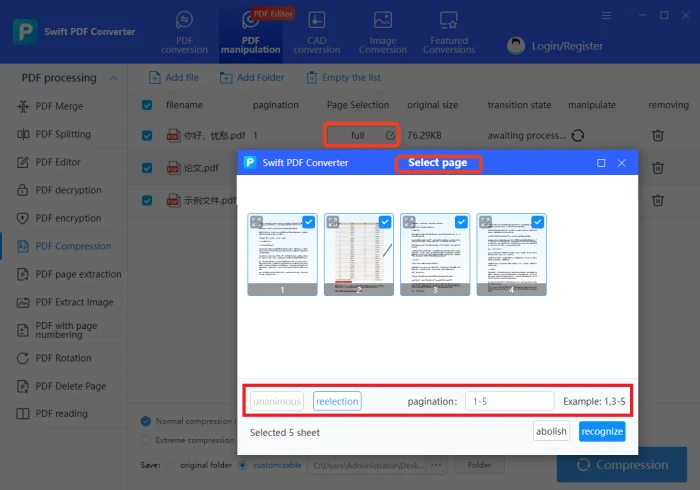Close the Select page dialog
Viewport: 700px width, 490px height.
(x=621, y=163)
